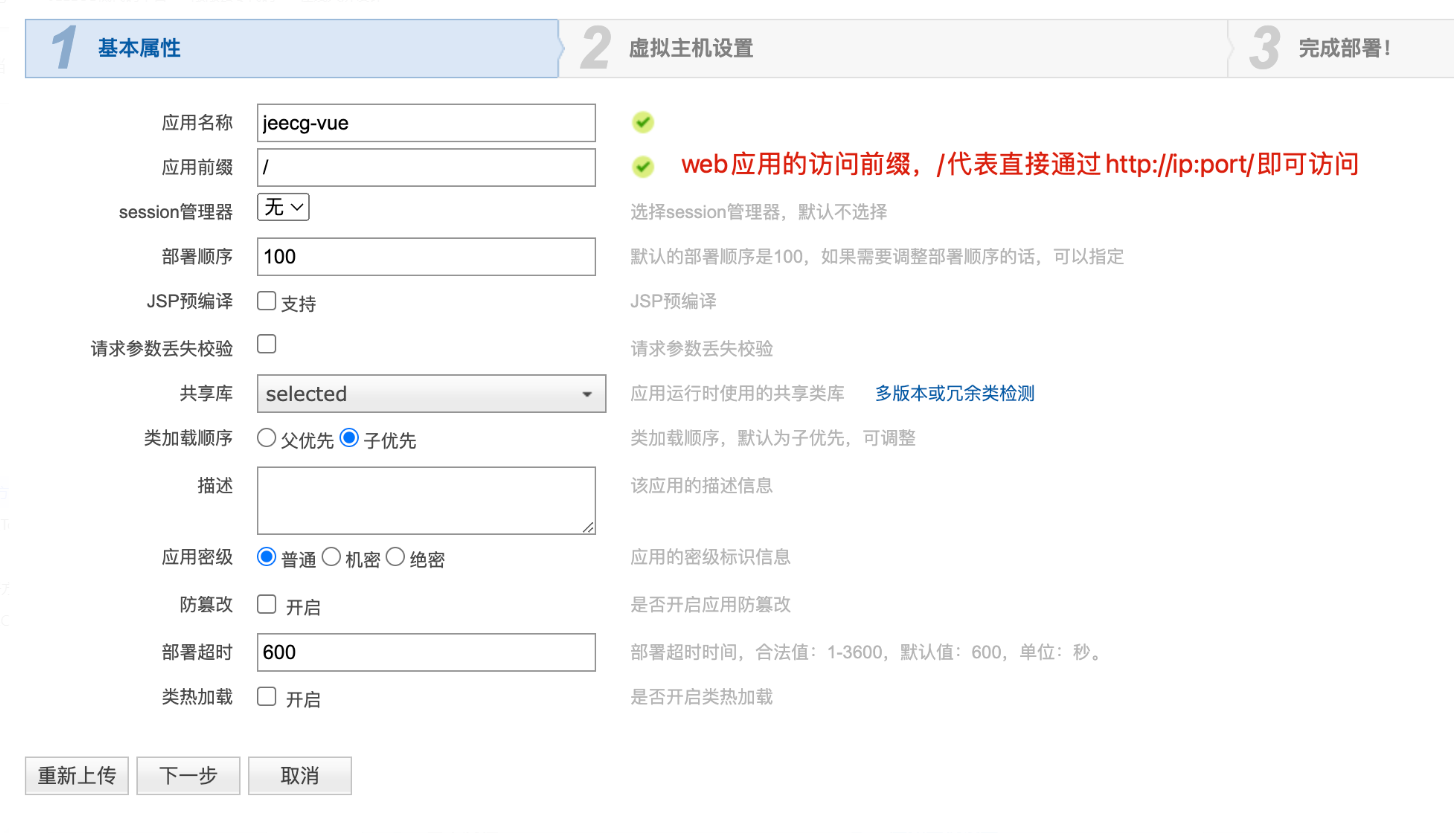Focus the 部署超时 input field
This screenshot has width=1454, height=833.
[x=426, y=652]
